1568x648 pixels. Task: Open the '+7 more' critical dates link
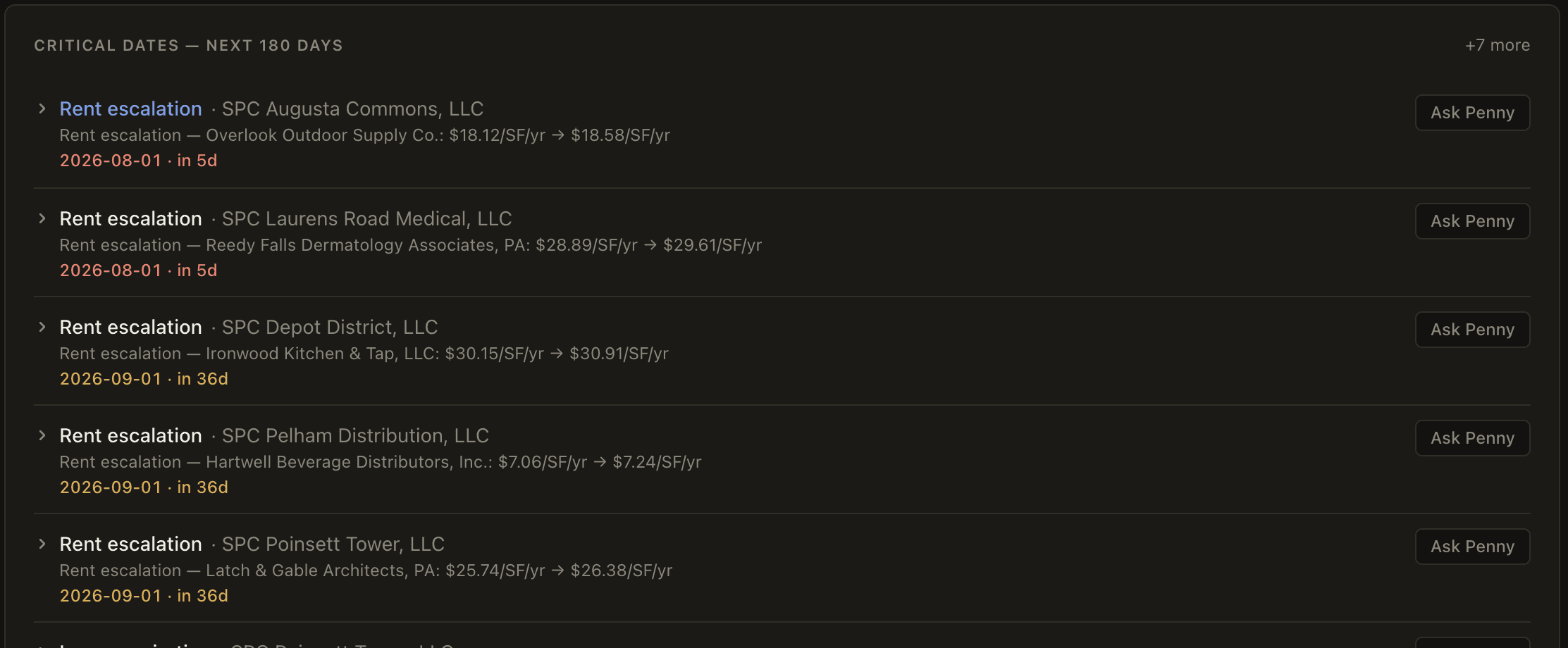point(1498,45)
